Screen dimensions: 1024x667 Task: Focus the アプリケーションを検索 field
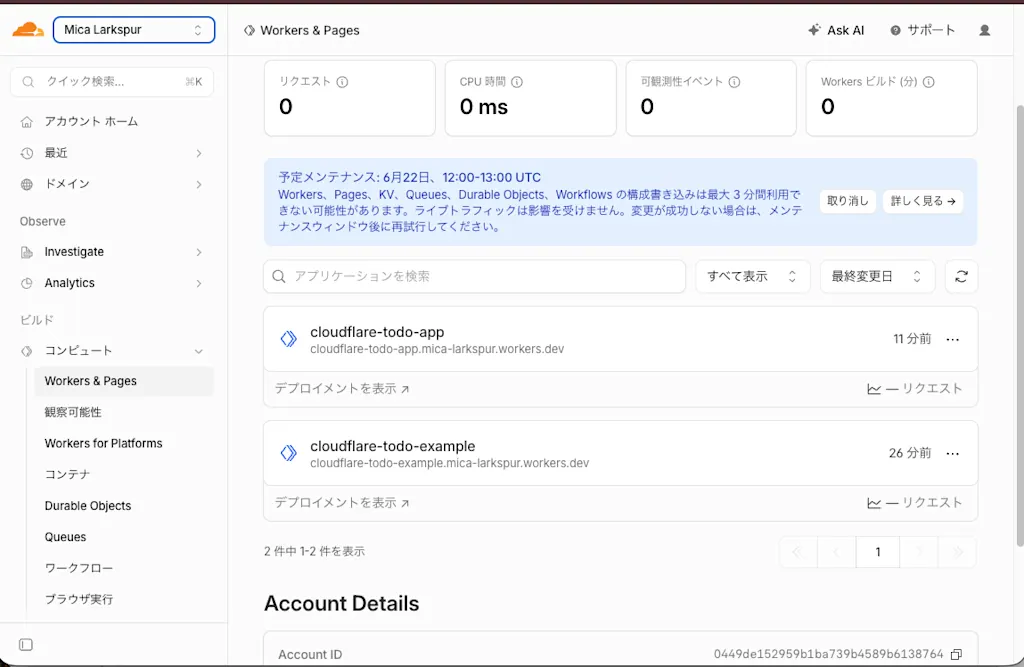pyautogui.click(x=475, y=276)
